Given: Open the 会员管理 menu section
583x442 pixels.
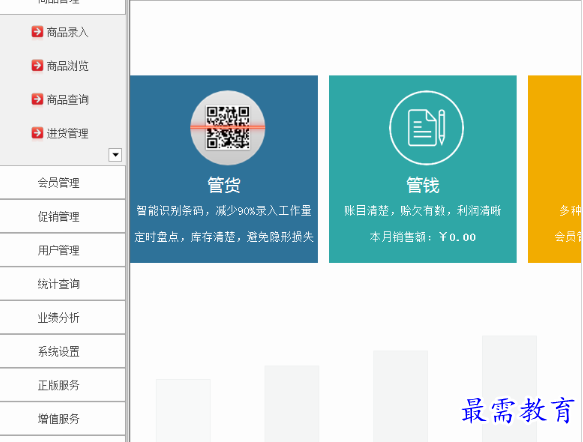Looking at the screenshot, I should 62,183.
